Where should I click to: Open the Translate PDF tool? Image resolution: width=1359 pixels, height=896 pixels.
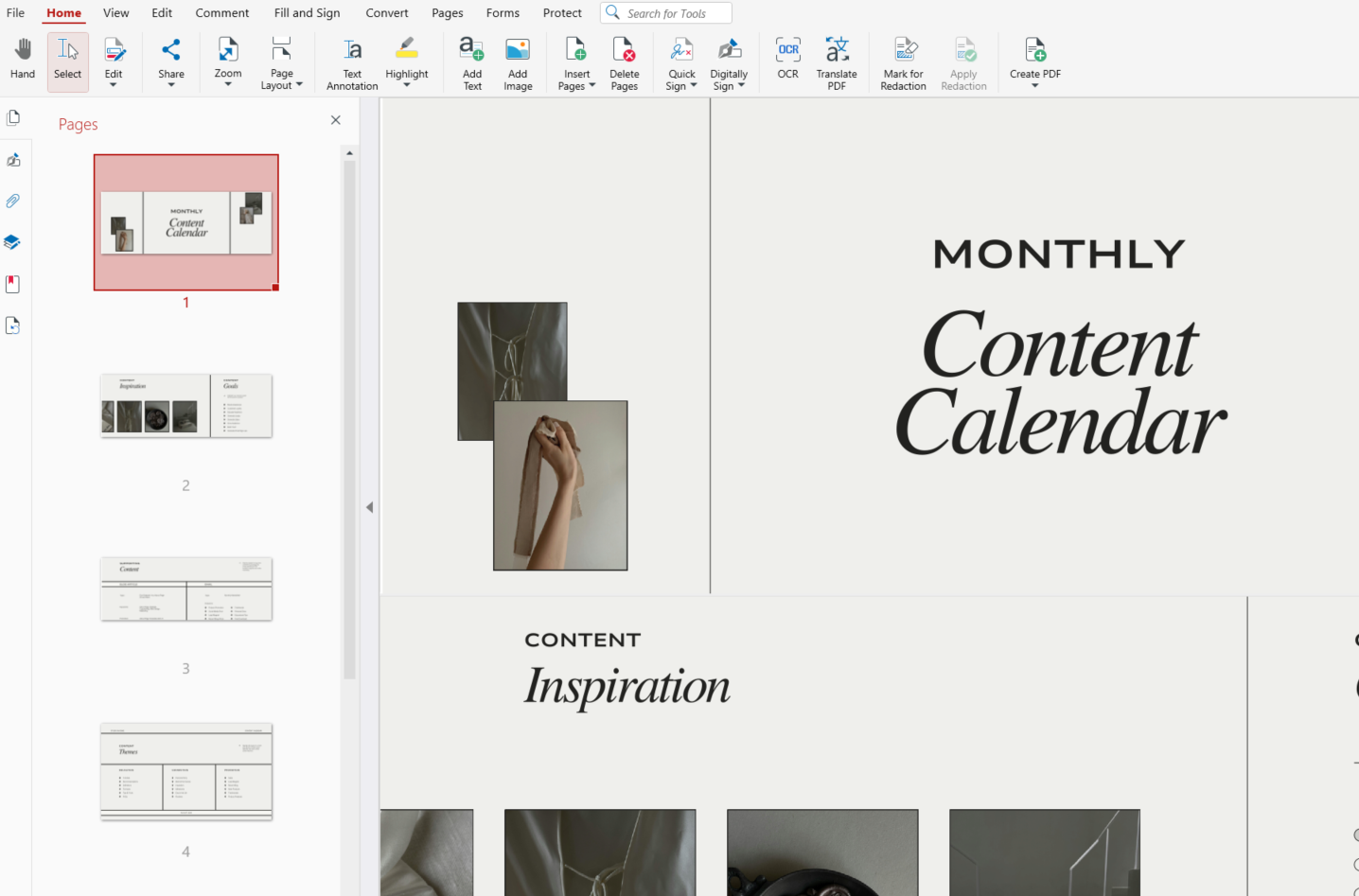coord(837,62)
